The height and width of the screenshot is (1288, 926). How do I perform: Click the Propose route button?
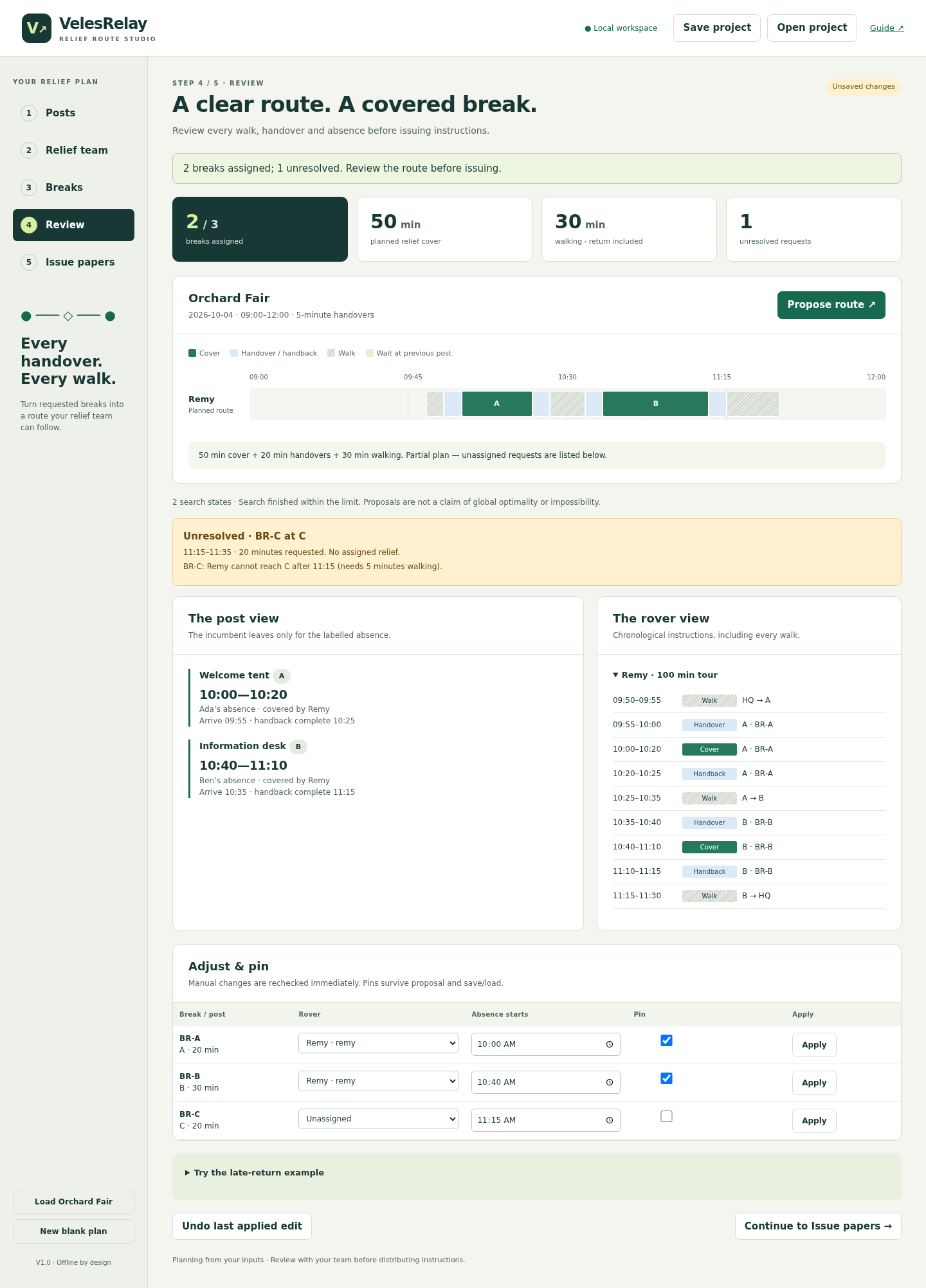(831, 305)
